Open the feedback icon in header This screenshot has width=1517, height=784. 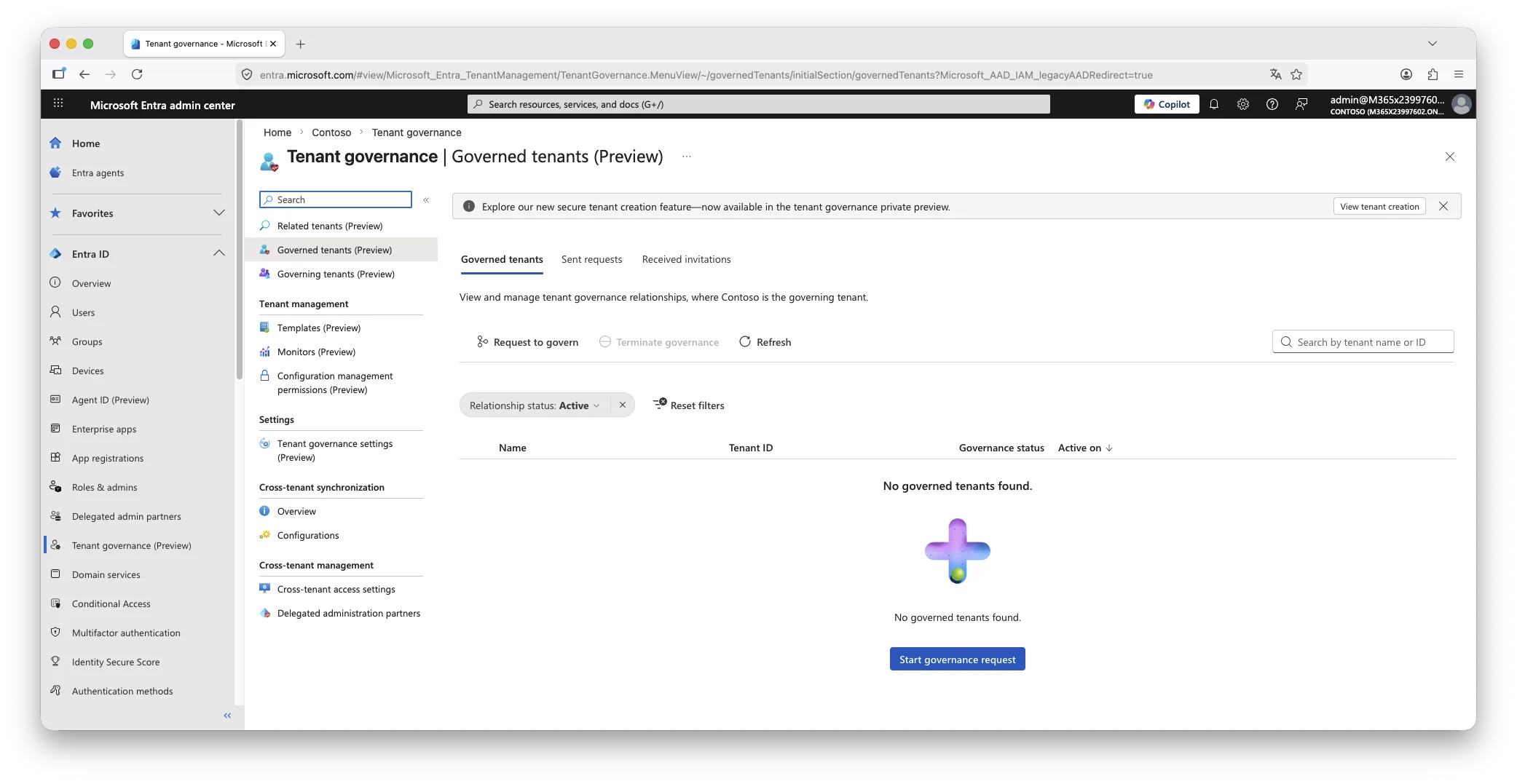(1301, 104)
